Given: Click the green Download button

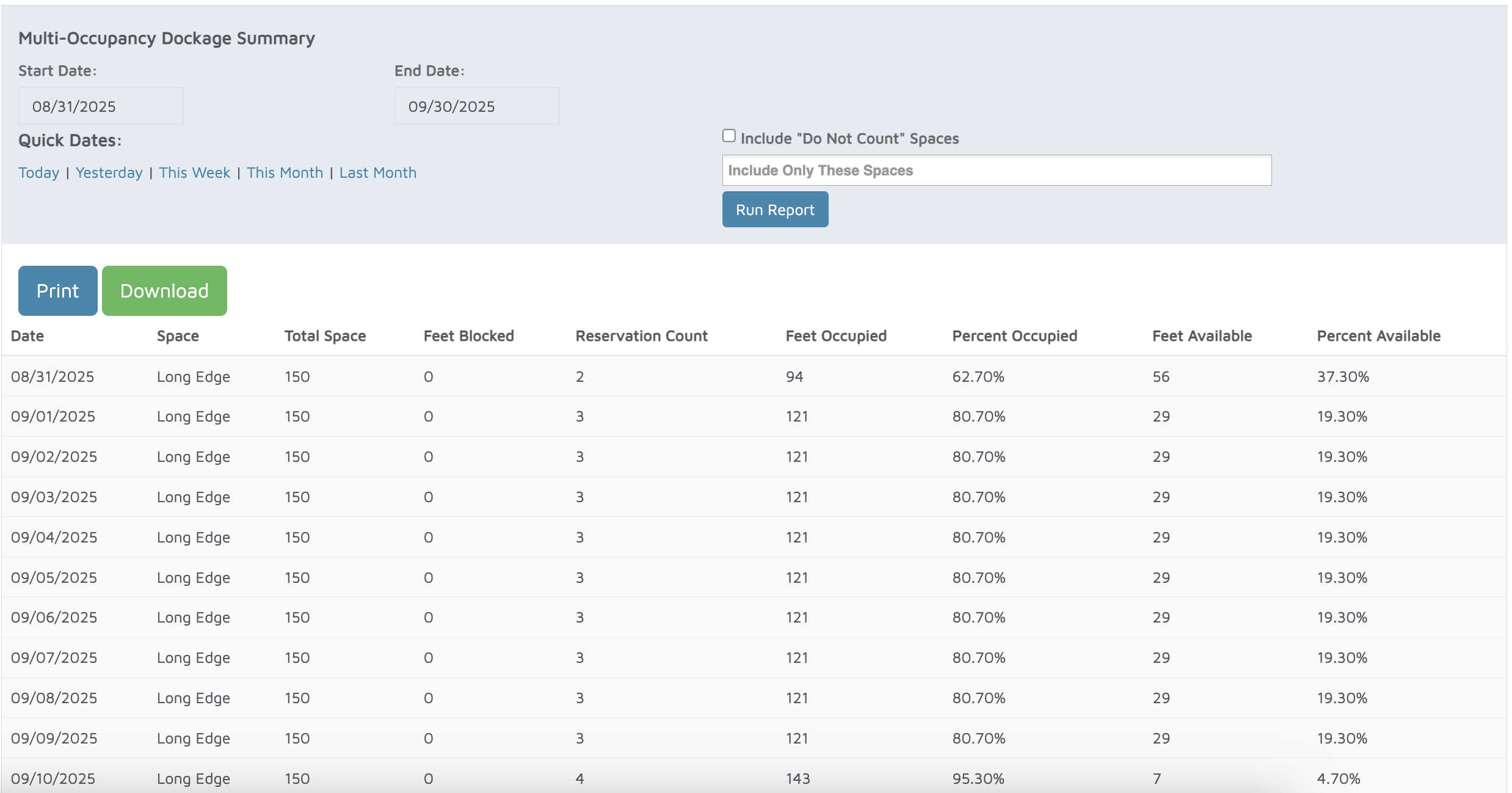Looking at the screenshot, I should coord(164,291).
